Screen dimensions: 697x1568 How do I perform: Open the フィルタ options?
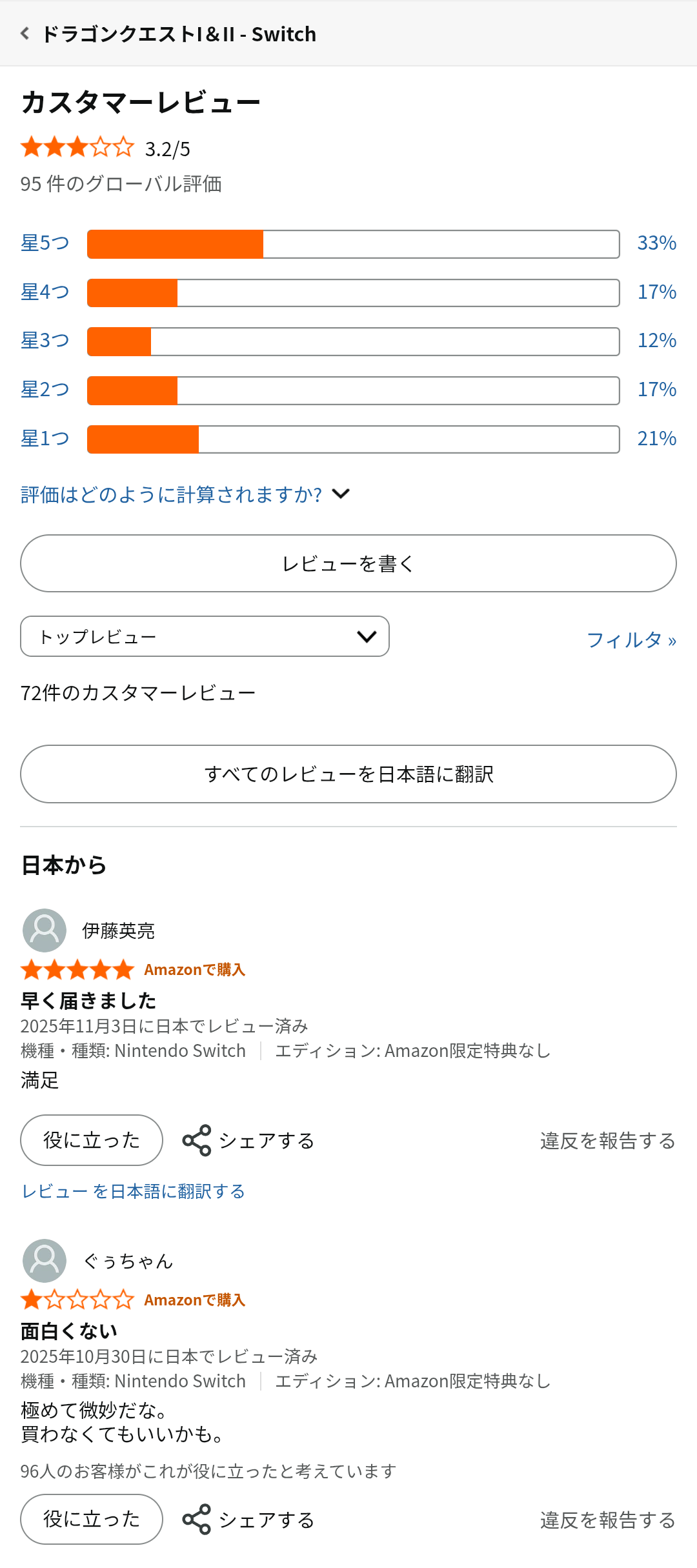coord(631,640)
